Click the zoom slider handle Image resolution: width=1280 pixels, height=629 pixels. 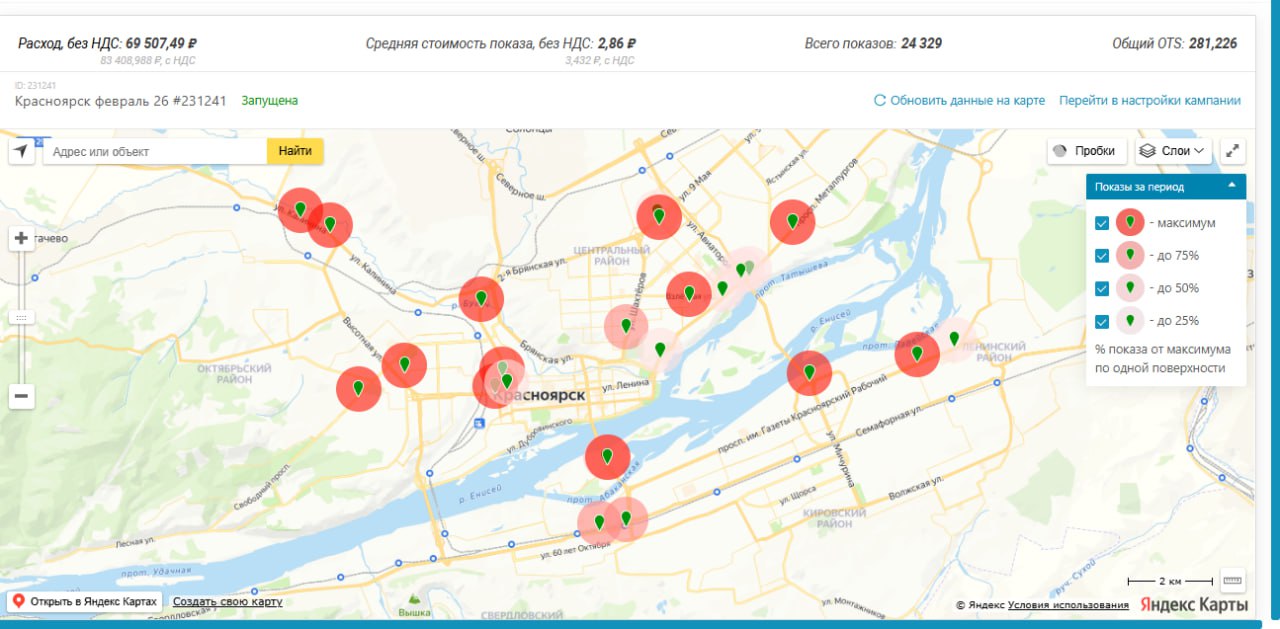click(21, 317)
